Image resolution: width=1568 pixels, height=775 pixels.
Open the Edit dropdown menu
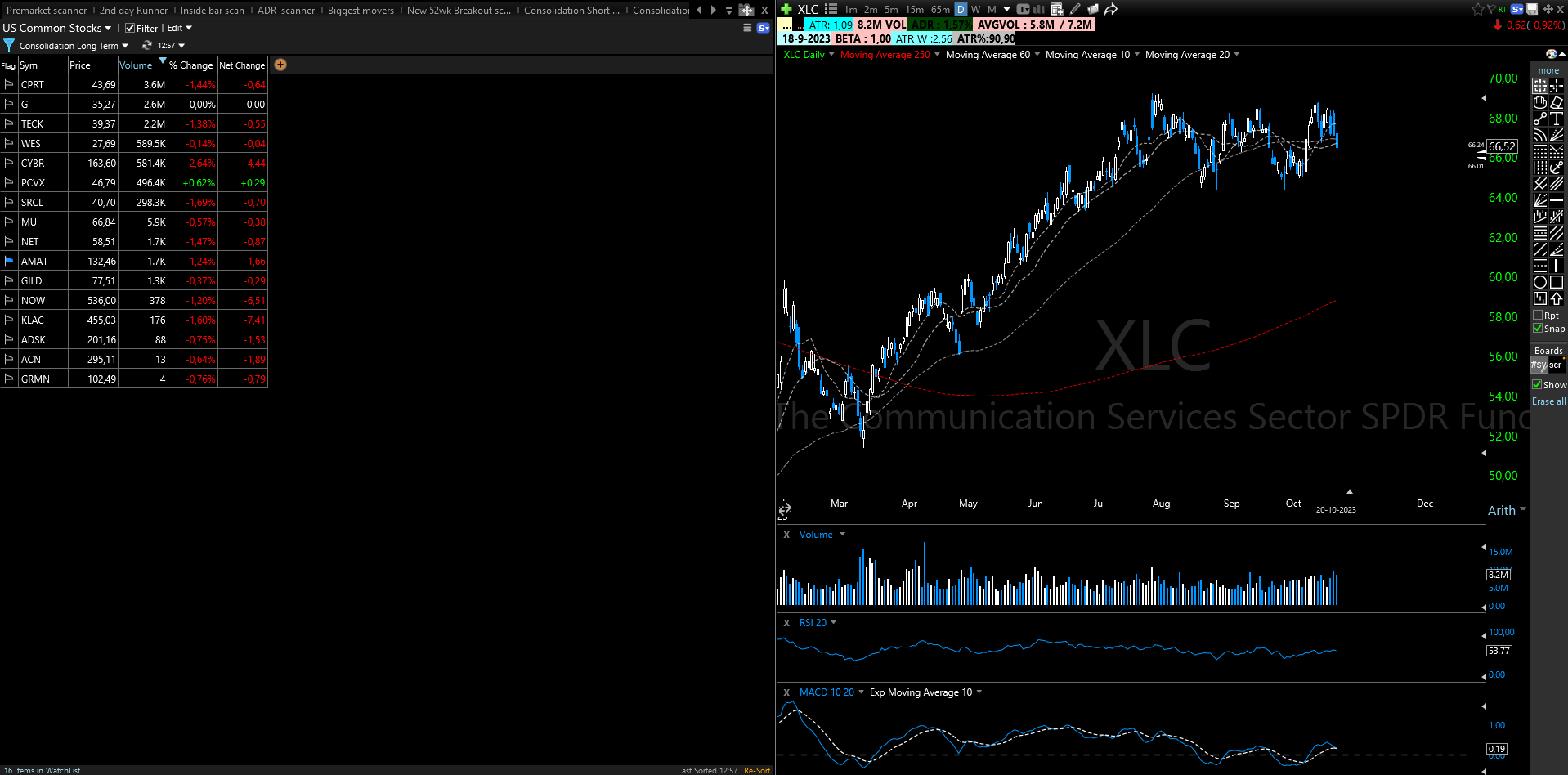click(180, 28)
